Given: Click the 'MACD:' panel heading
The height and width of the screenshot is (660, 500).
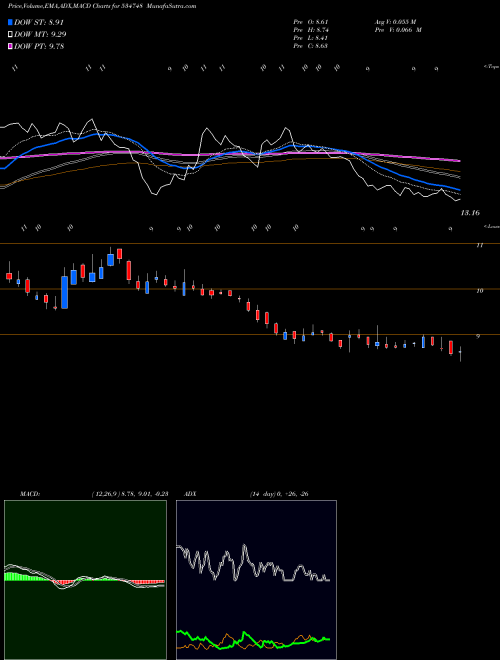Looking at the screenshot, I should click(x=29, y=494).
